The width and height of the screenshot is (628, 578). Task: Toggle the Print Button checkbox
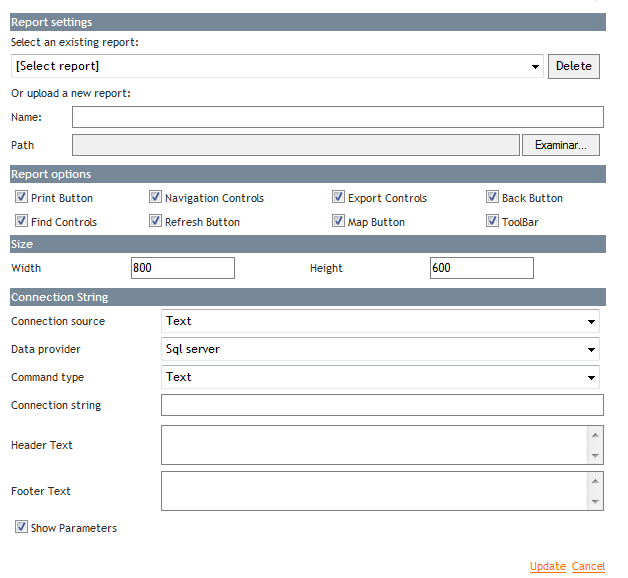tap(21, 198)
